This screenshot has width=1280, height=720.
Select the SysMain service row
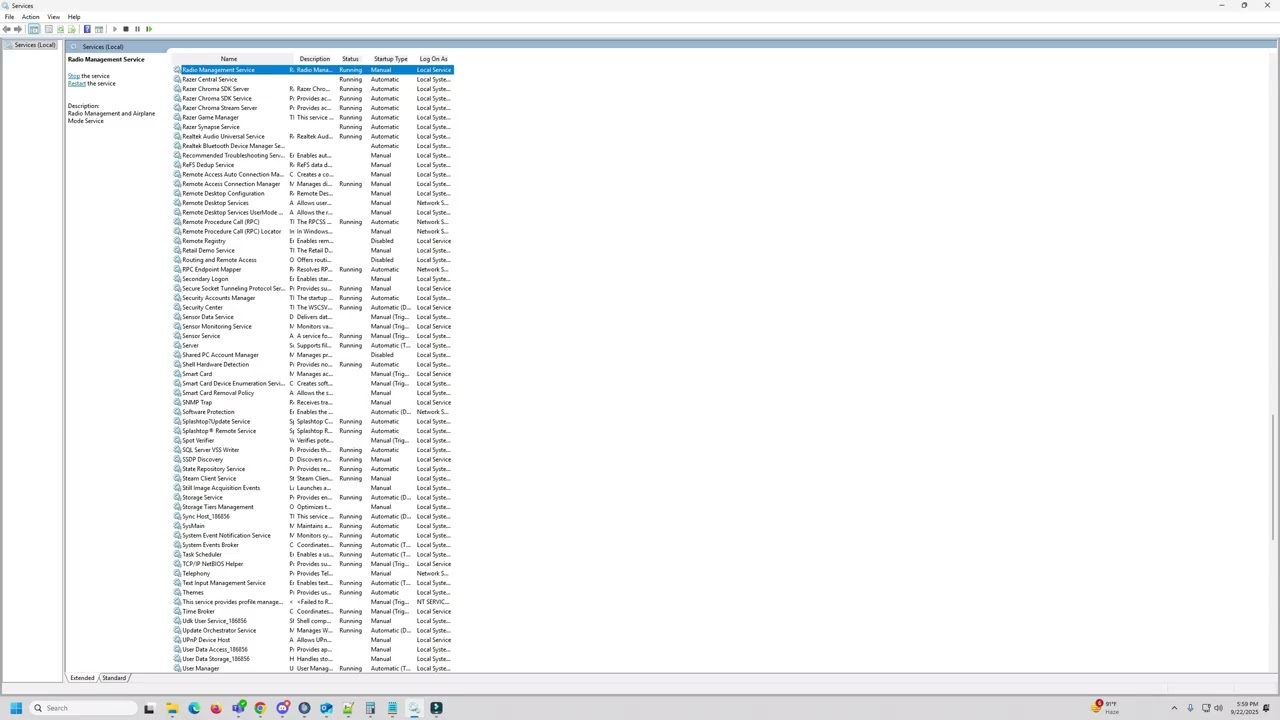click(x=313, y=526)
